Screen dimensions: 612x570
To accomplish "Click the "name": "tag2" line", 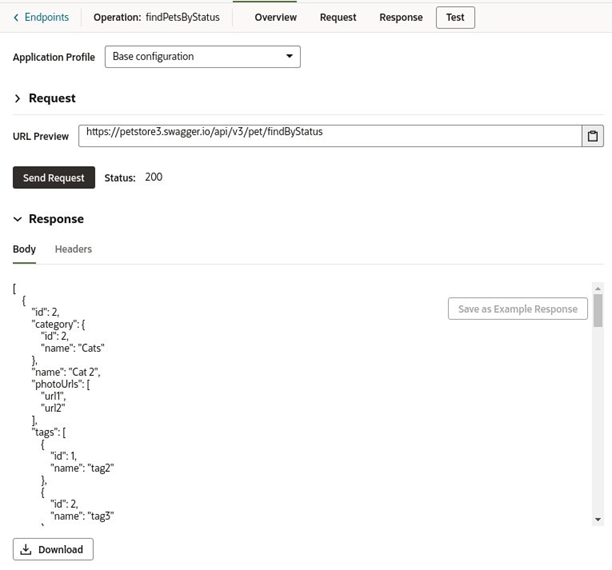I will (82, 468).
